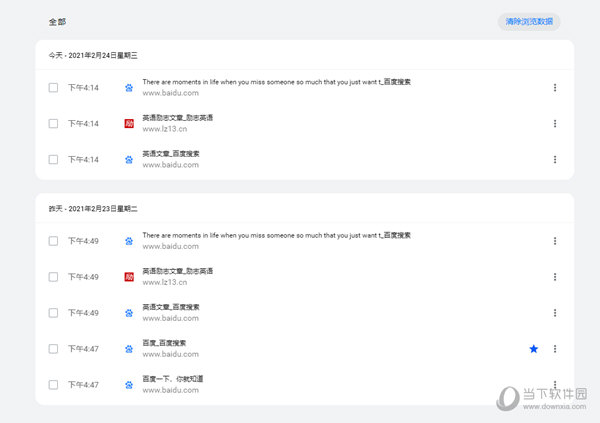The width and height of the screenshot is (600, 423).
Task: Open yesterday's 英语文章_百度搜索 history link
Action: tap(171, 307)
